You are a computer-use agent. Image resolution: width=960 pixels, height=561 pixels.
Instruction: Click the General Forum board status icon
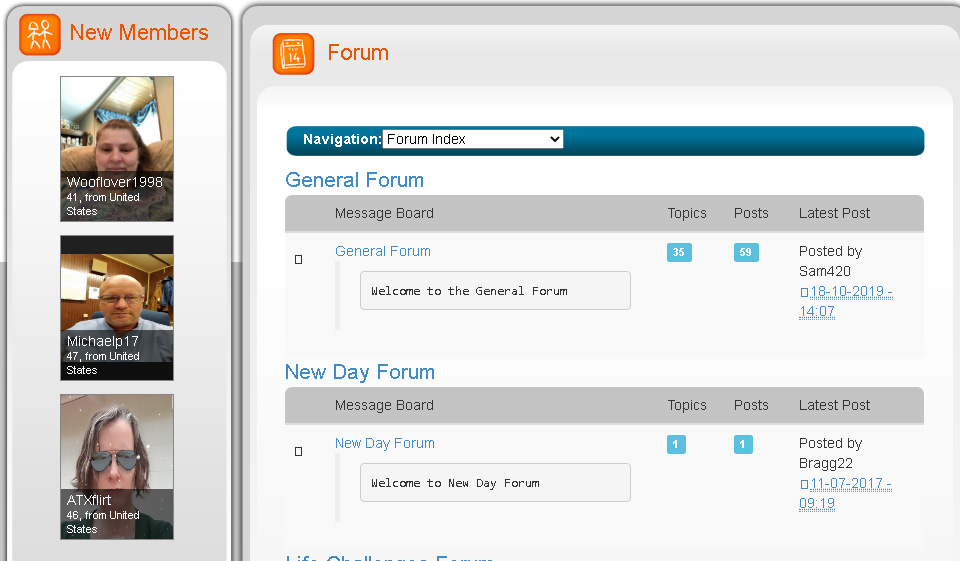point(298,259)
